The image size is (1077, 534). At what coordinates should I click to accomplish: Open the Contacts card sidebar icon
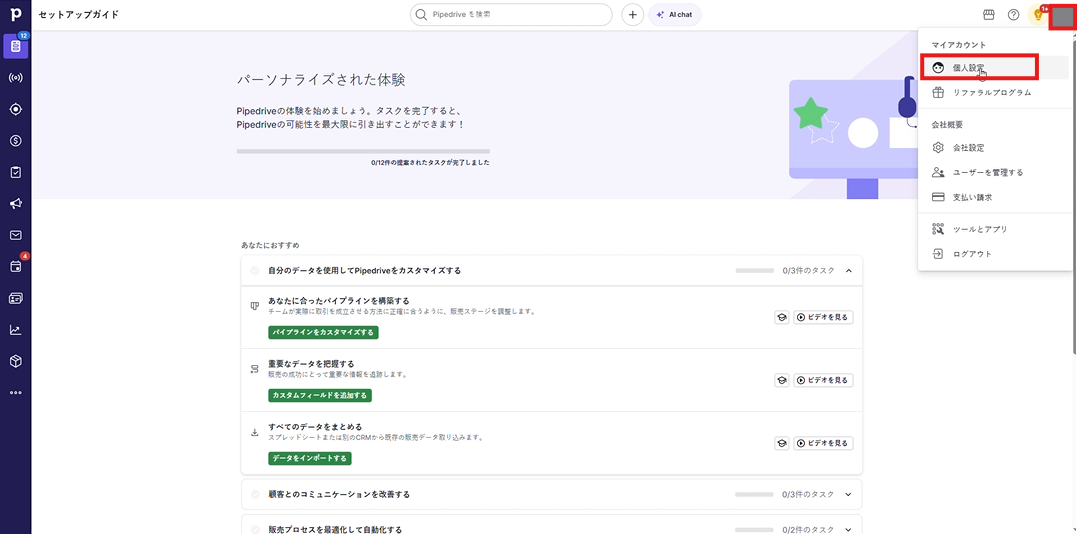(15, 298)
